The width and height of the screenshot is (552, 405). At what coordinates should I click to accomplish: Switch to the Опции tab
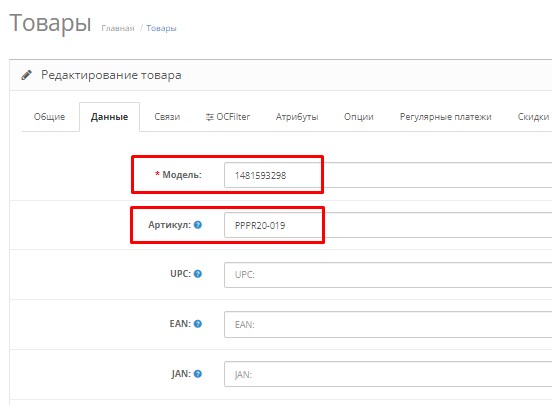click(359, 117)
